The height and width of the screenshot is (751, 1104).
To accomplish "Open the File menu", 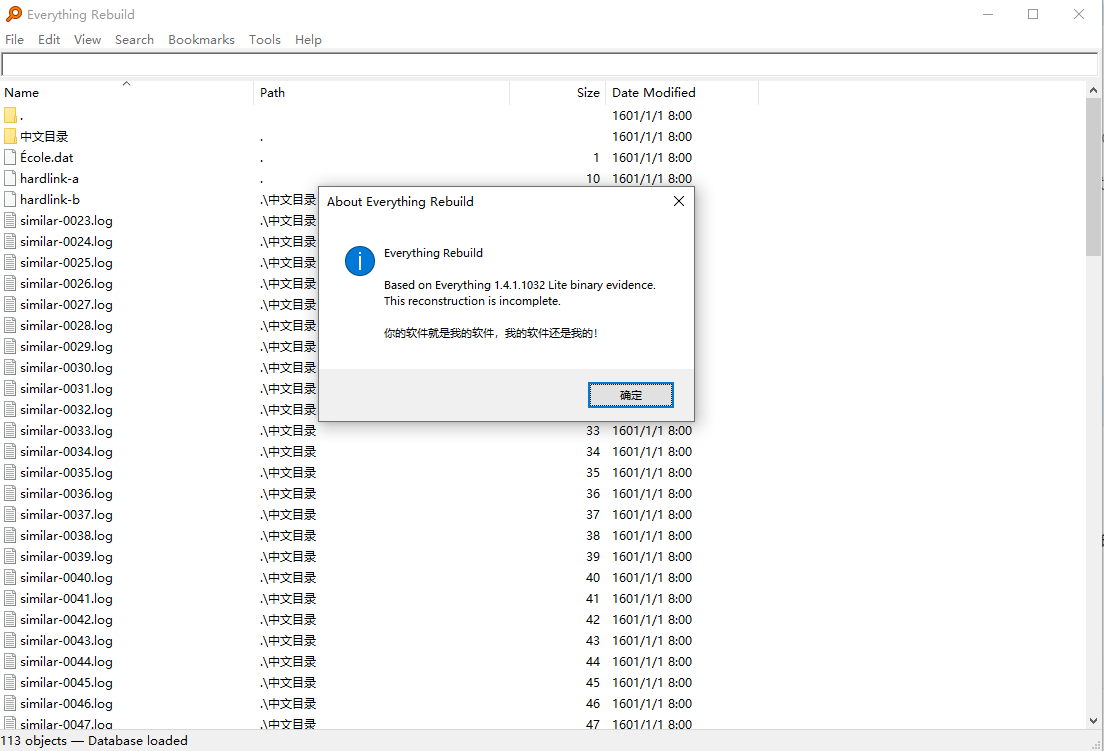I will [x=14, y=39].
